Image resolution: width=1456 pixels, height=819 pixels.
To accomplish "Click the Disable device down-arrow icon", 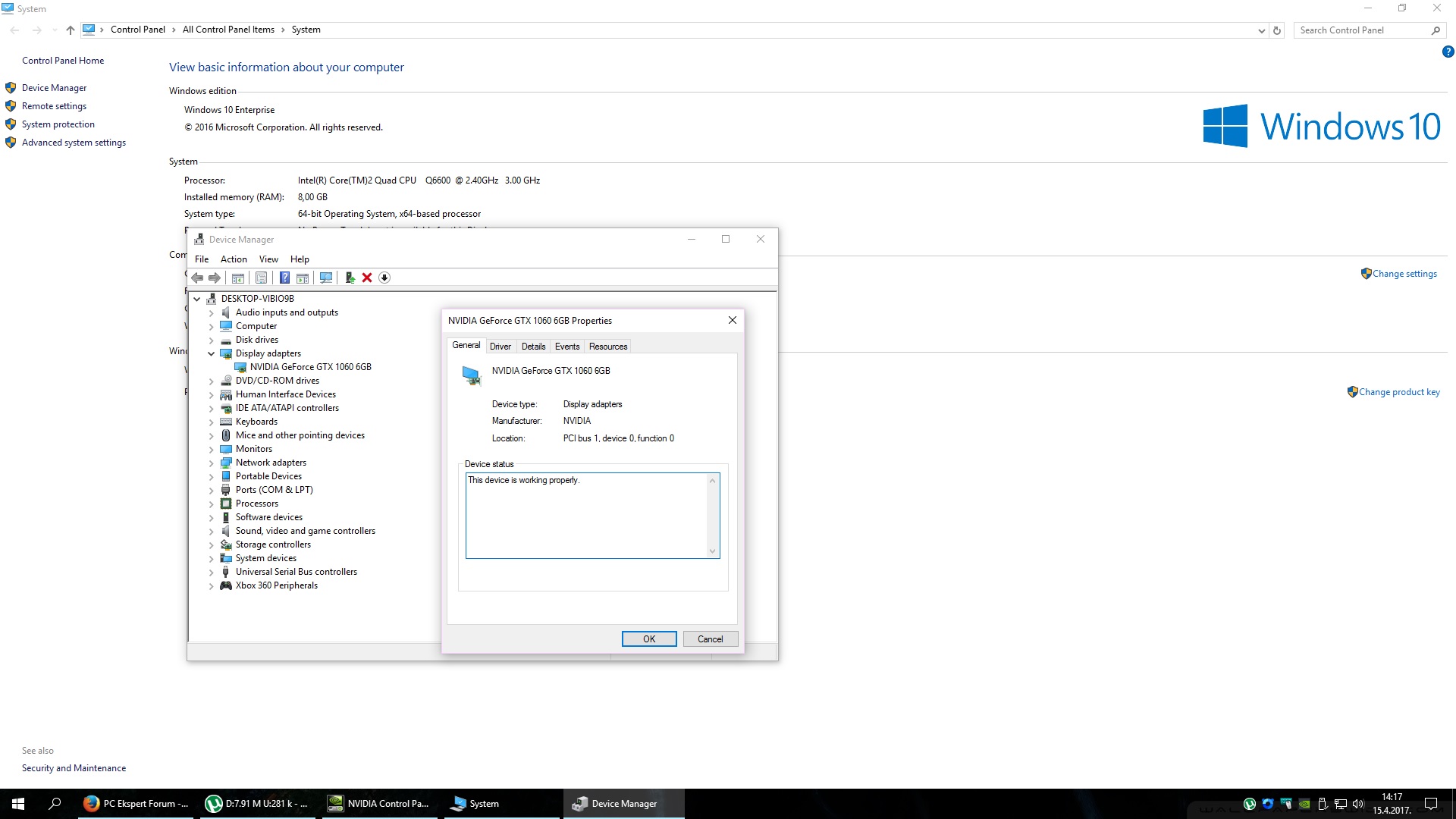I will click(x=384, y=278).
